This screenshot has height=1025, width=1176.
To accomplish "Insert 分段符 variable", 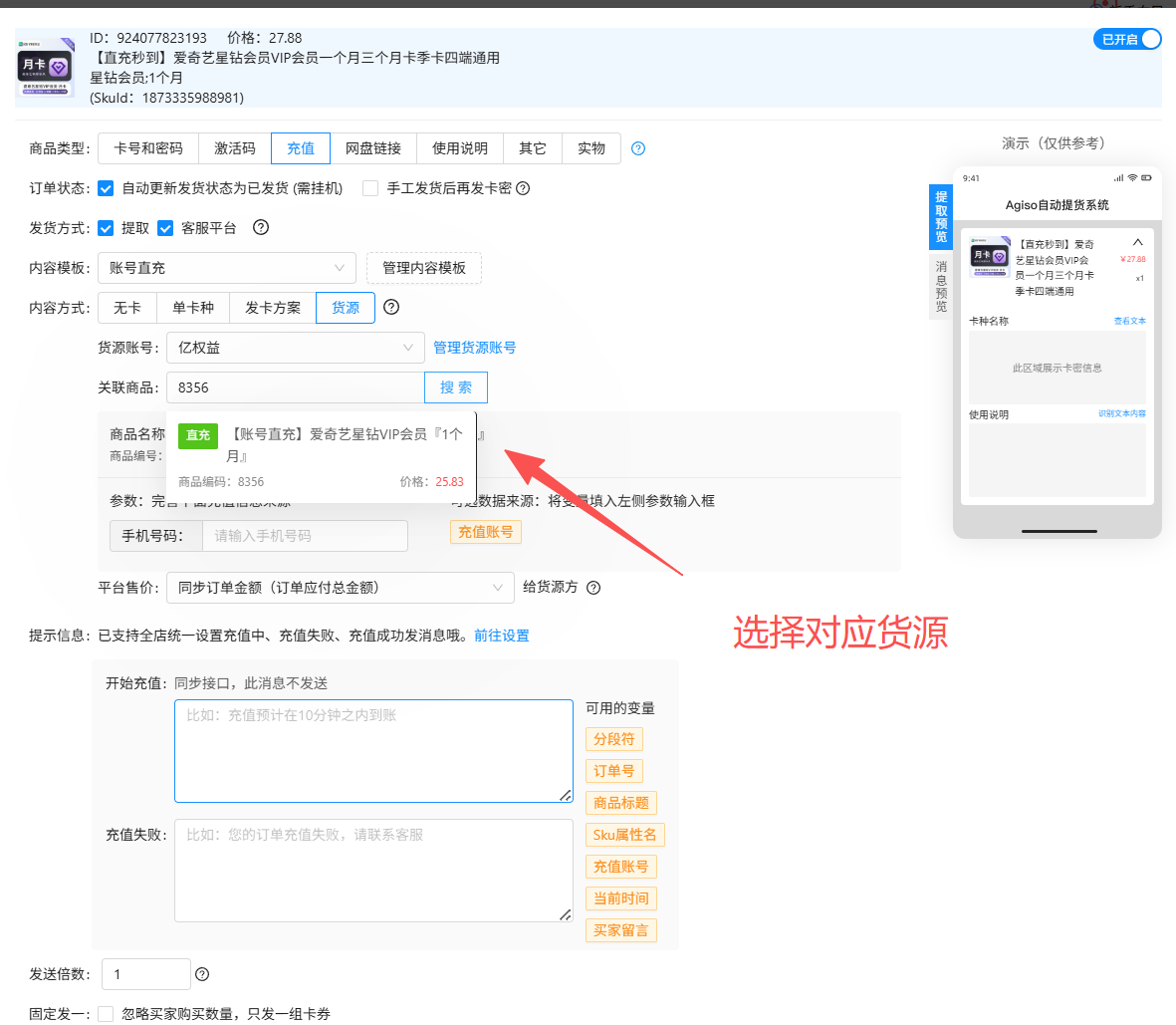I will click(614, 739).
